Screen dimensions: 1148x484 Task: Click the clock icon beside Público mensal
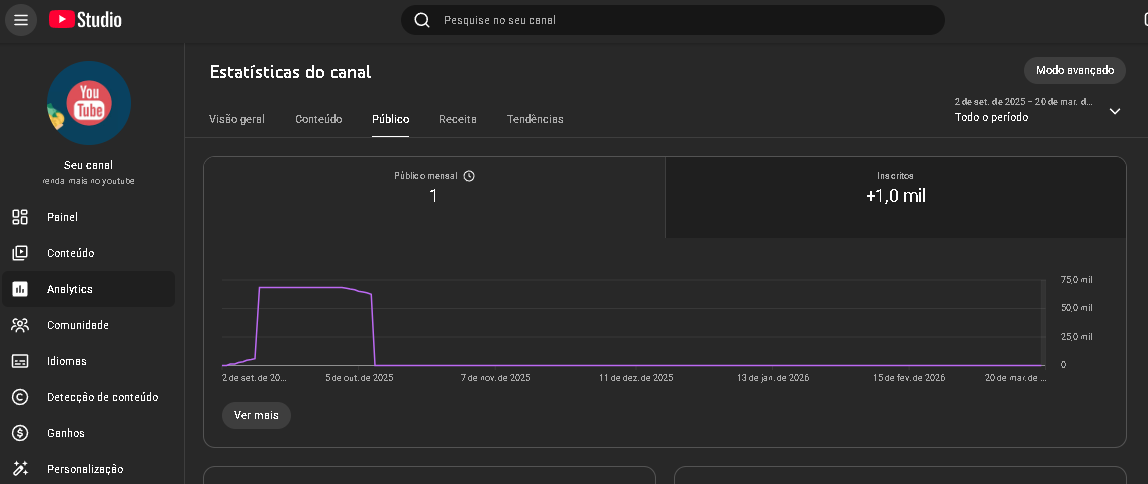tap(469, 176)
